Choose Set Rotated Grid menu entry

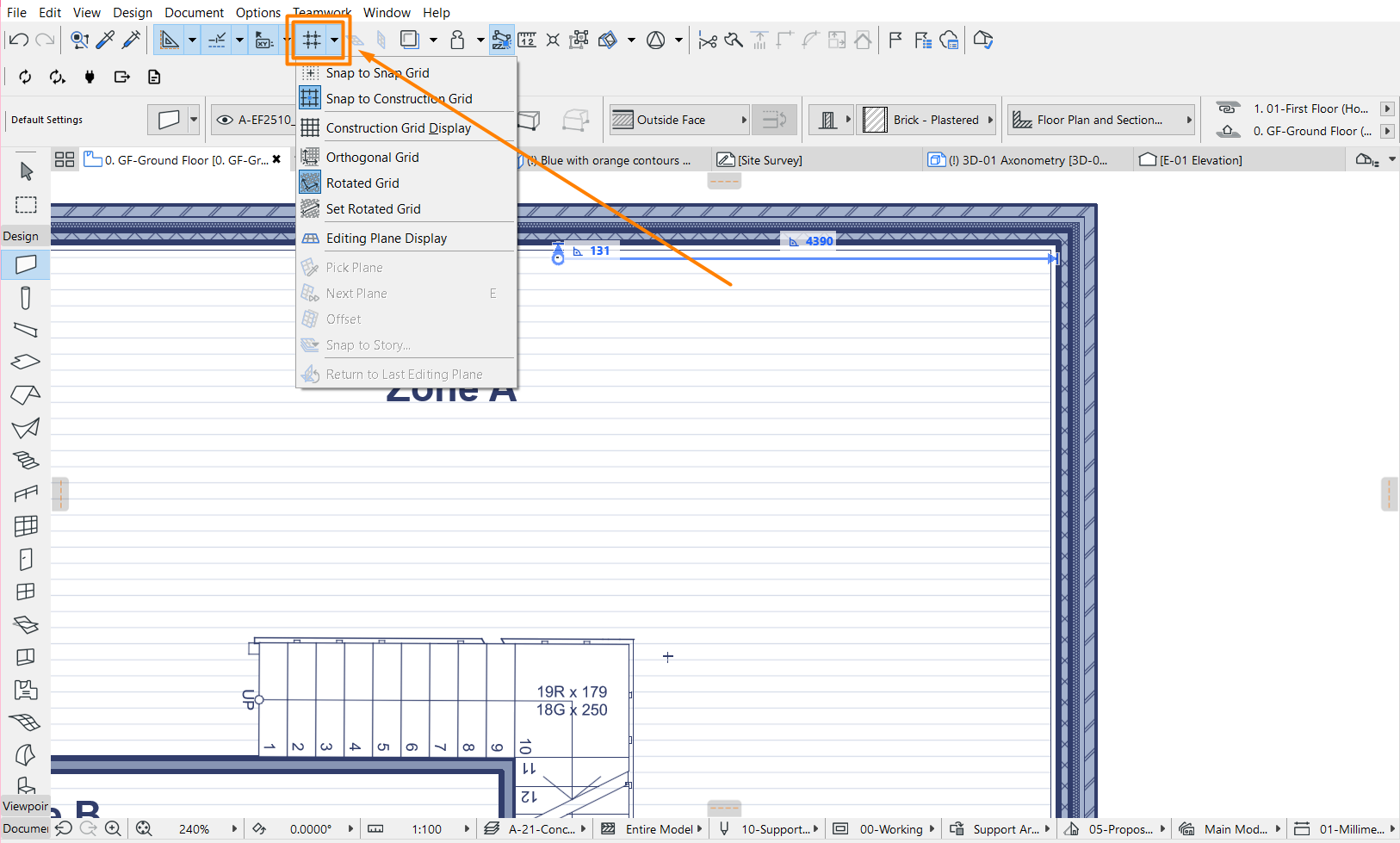[406, 209]
